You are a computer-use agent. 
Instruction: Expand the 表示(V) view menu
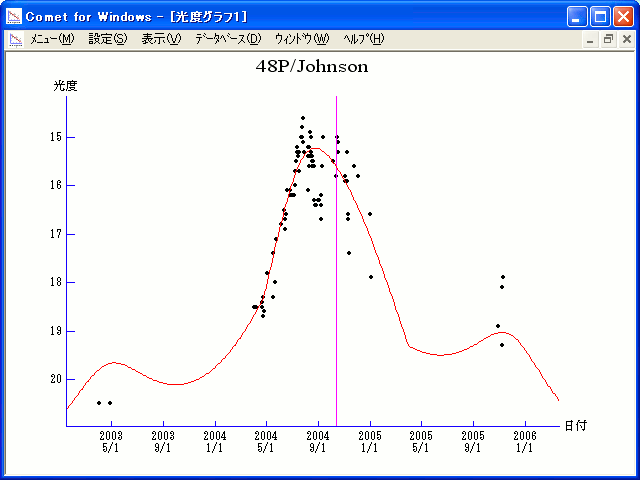(x=161, y=39)
